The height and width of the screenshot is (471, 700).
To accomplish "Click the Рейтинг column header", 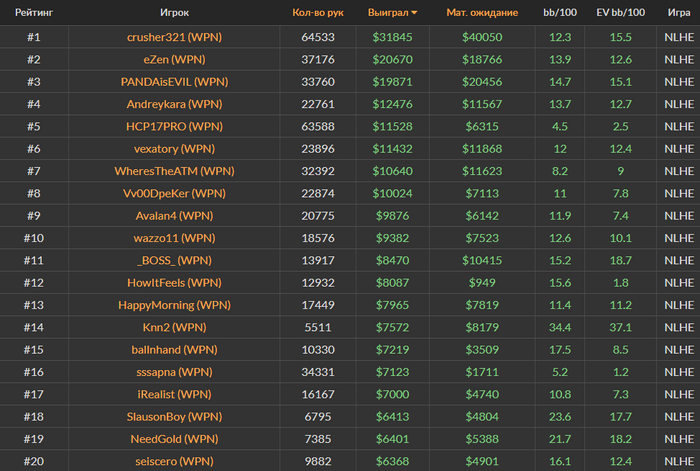I will click(34, 13).
